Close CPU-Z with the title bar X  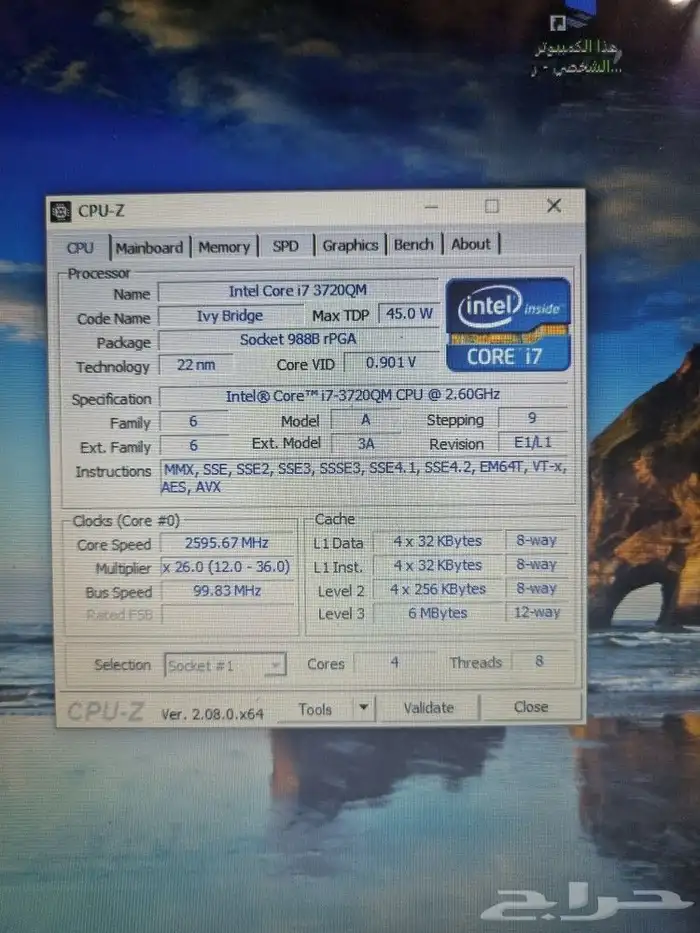554,206
